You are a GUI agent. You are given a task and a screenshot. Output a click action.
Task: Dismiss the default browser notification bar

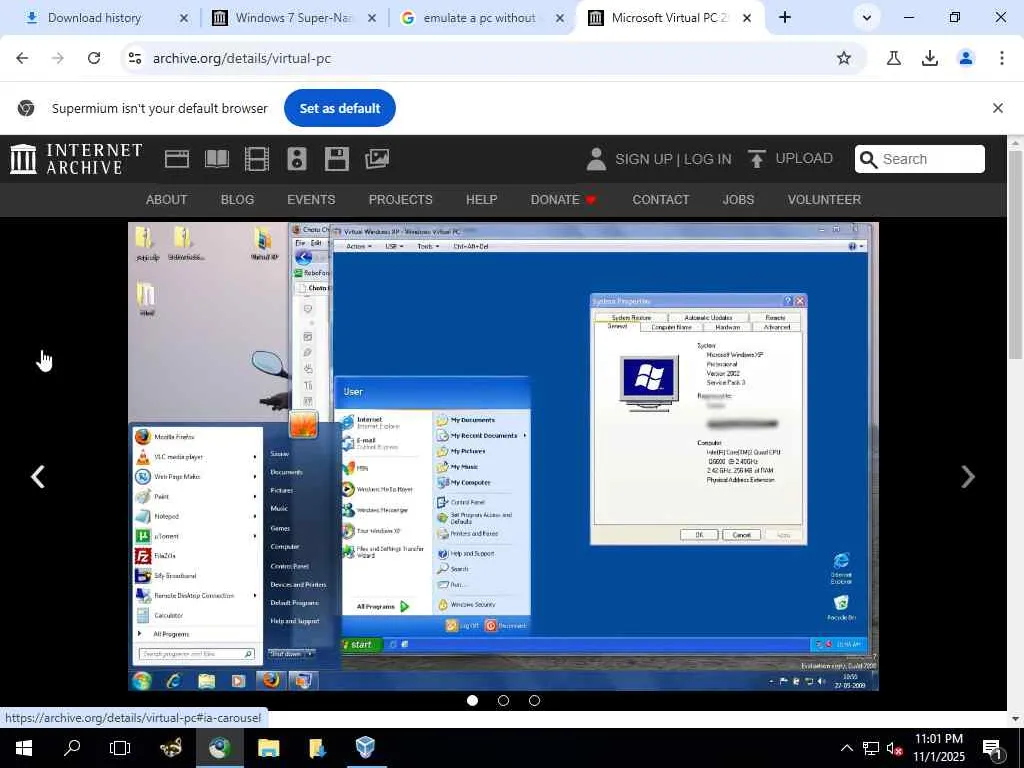pos(997,108)
